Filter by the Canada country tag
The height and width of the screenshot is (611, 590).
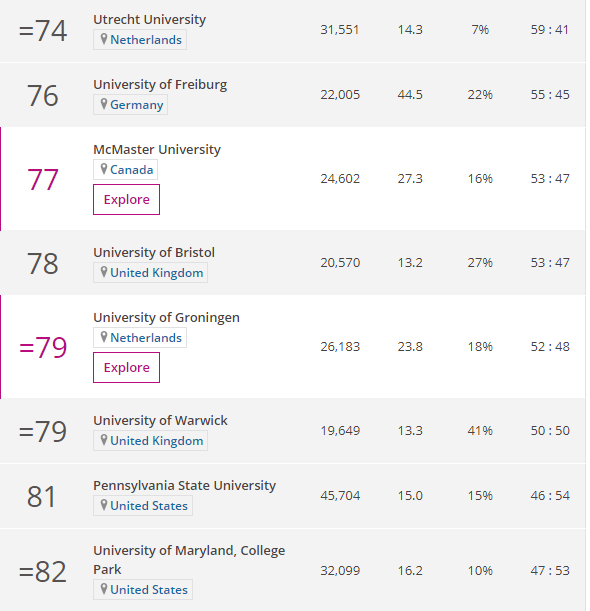125,170
